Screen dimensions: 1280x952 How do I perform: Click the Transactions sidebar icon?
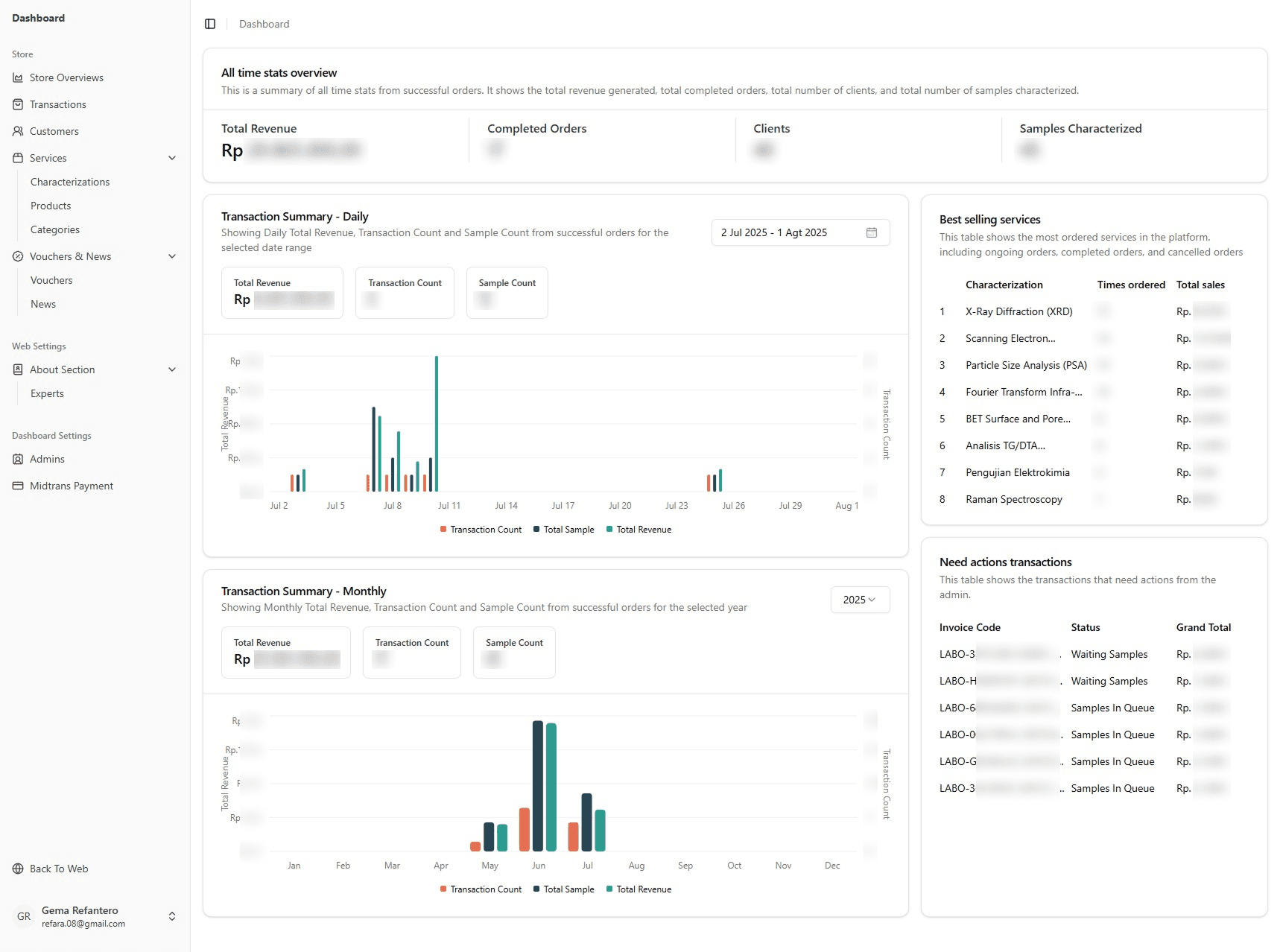(18, 104)
